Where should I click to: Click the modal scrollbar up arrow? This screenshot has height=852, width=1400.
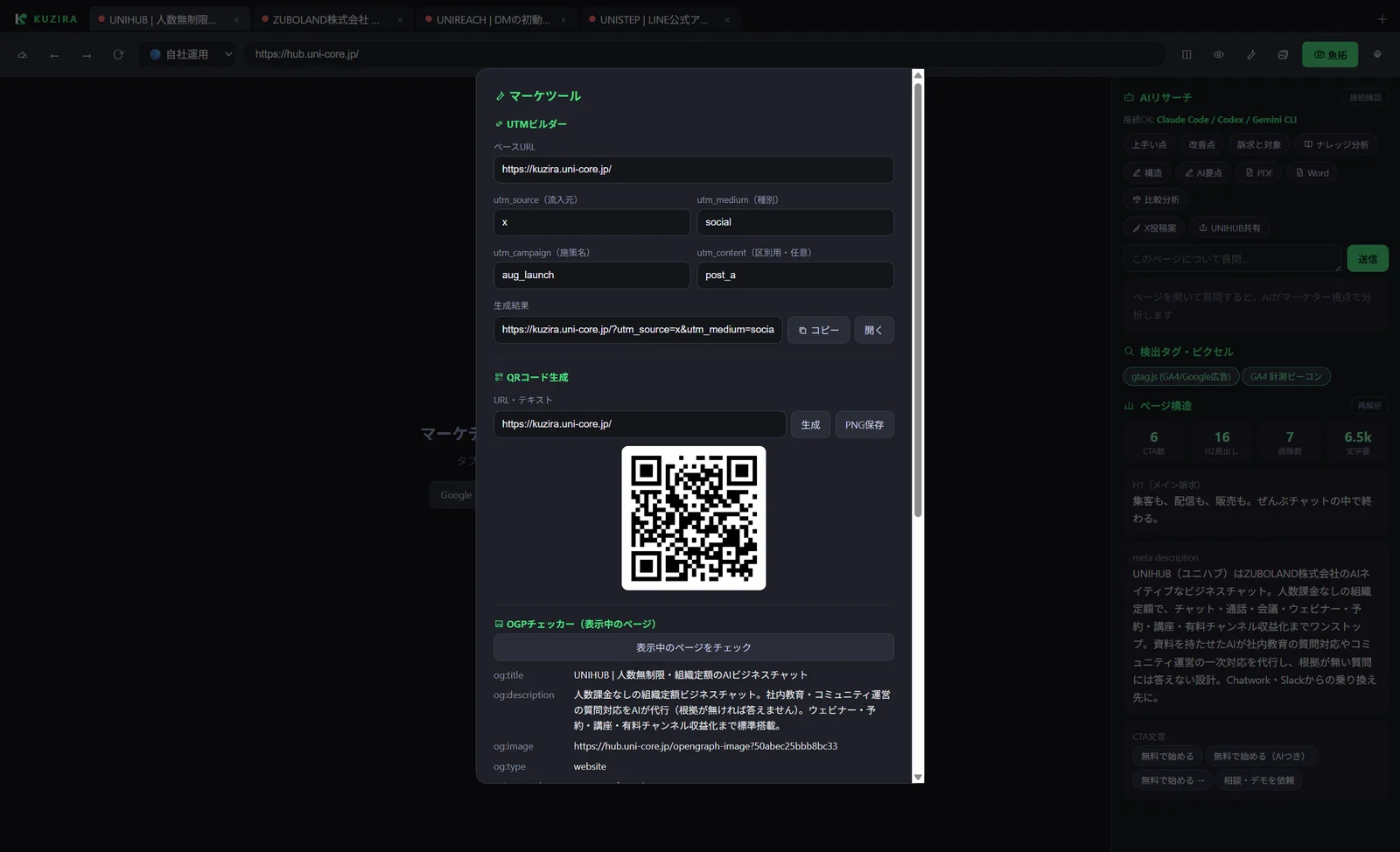tap(918, 75)
